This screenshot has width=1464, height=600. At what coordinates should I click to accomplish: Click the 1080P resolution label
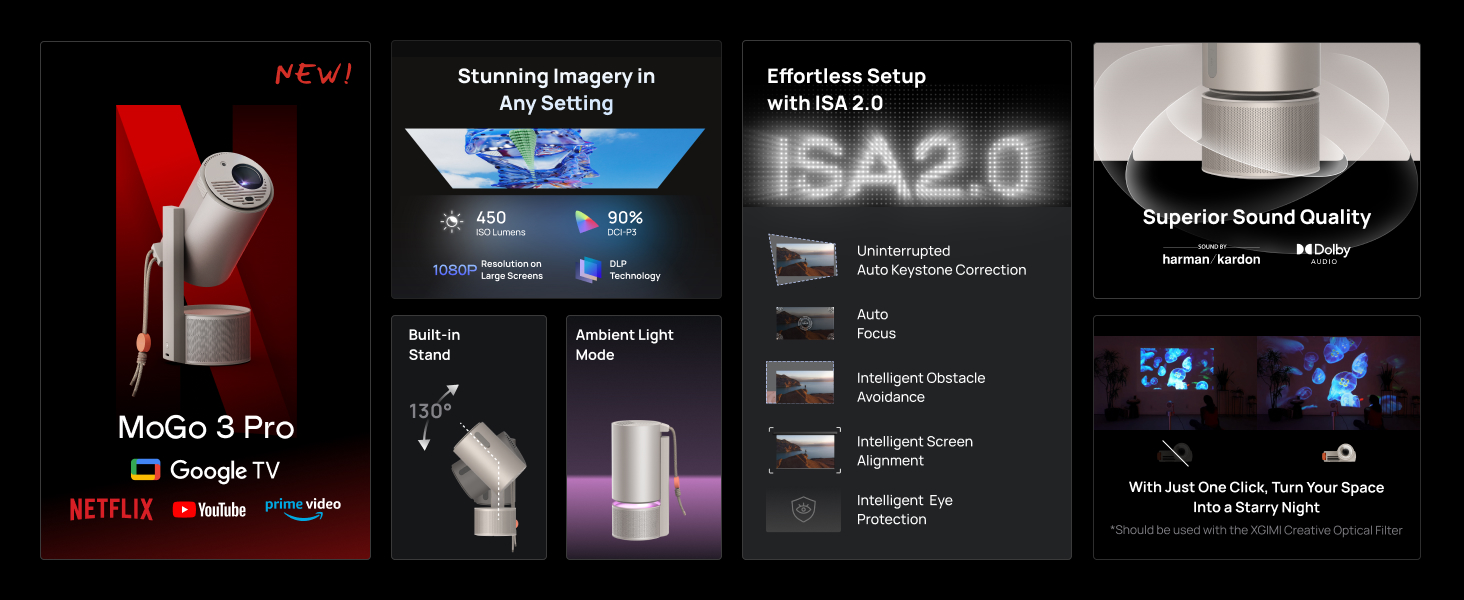coord(454,270)
